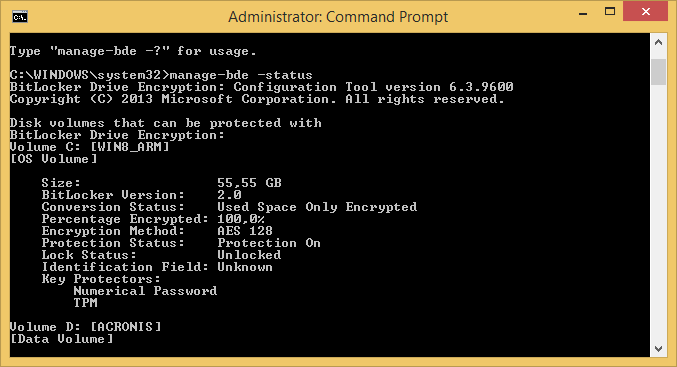The image size is (677, 367).
Task: Click the Unlocked lock status value
Action: point(249,255)
